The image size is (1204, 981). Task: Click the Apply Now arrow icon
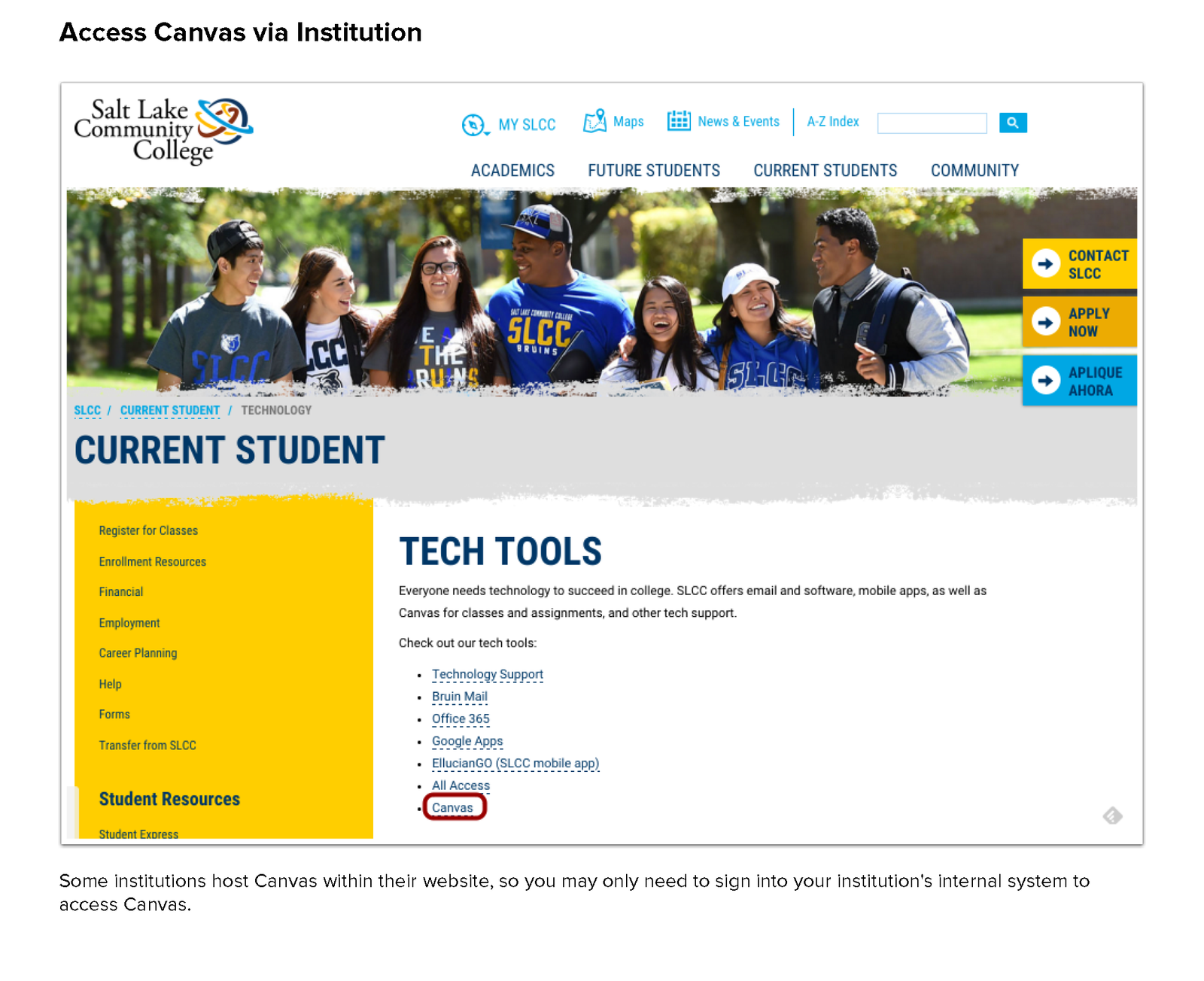point(1046,322)
